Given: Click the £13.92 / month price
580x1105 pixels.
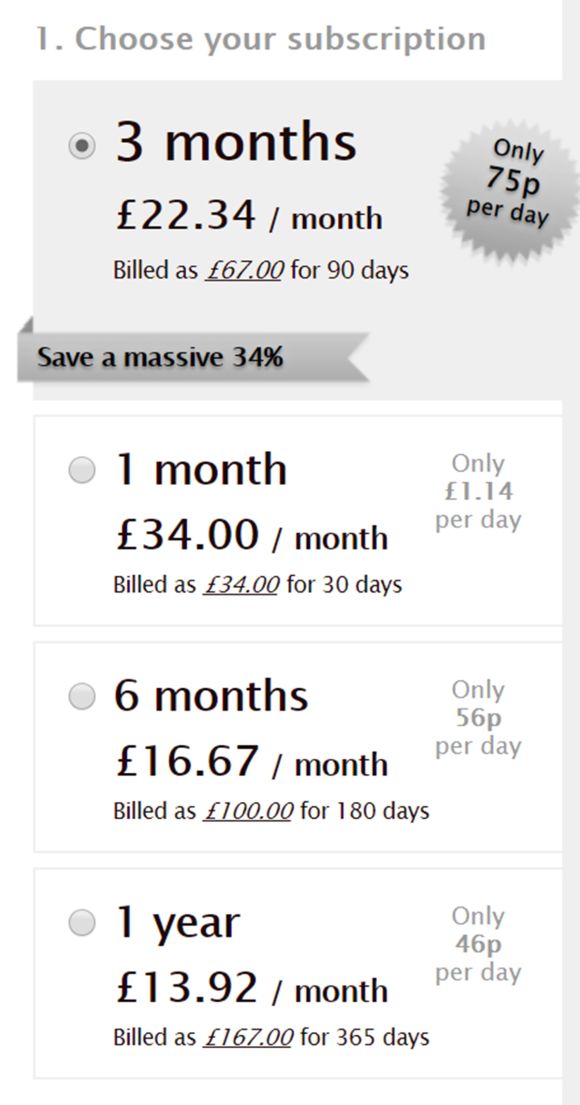Looking at the screenshot, I should [x=252, y=989].
